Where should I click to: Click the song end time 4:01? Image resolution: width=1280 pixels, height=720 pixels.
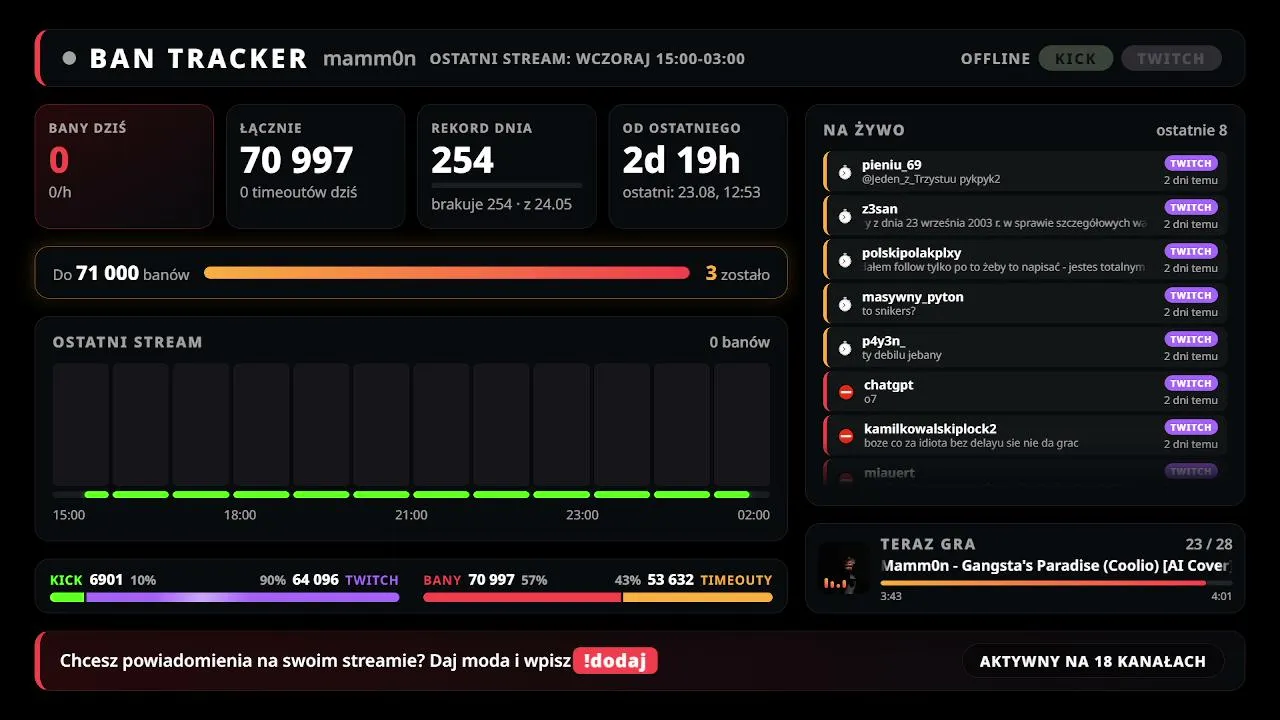point(1222,597)
